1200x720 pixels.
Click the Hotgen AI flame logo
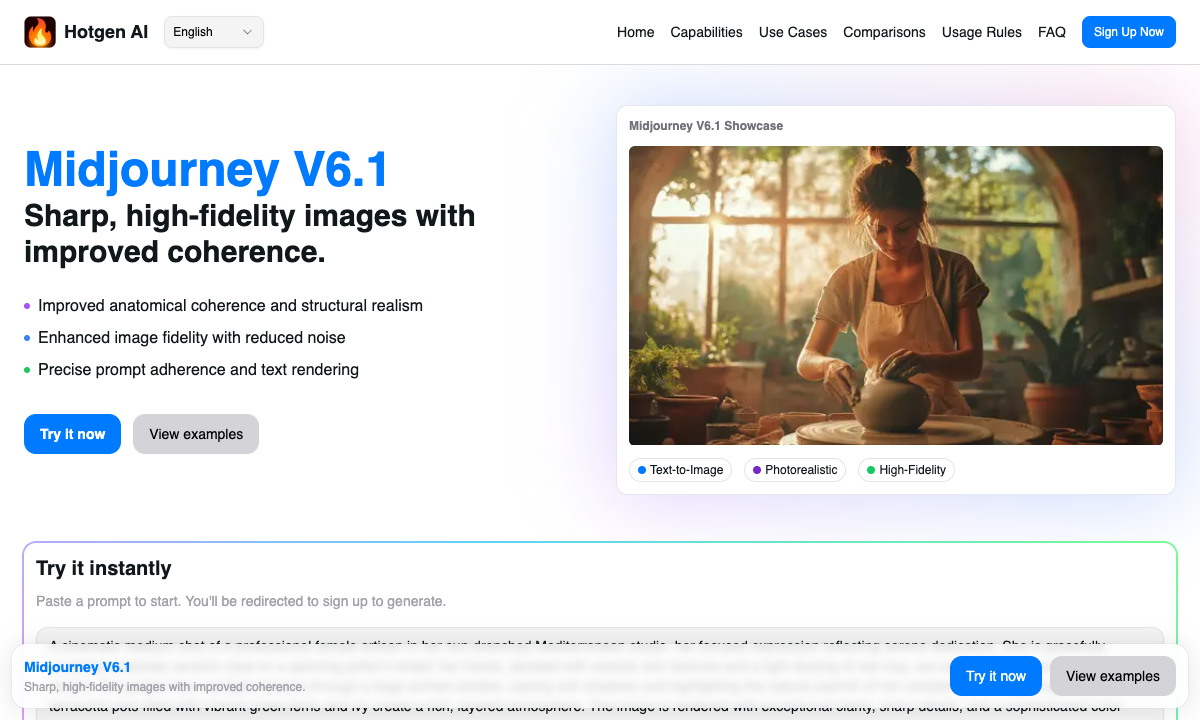point(40,31)
